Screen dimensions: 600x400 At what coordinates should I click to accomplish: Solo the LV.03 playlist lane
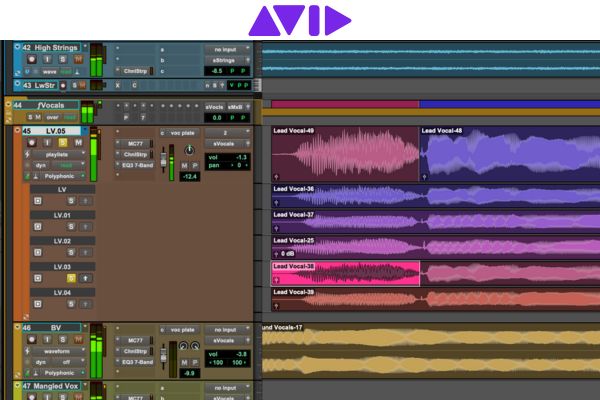[71, 280]
